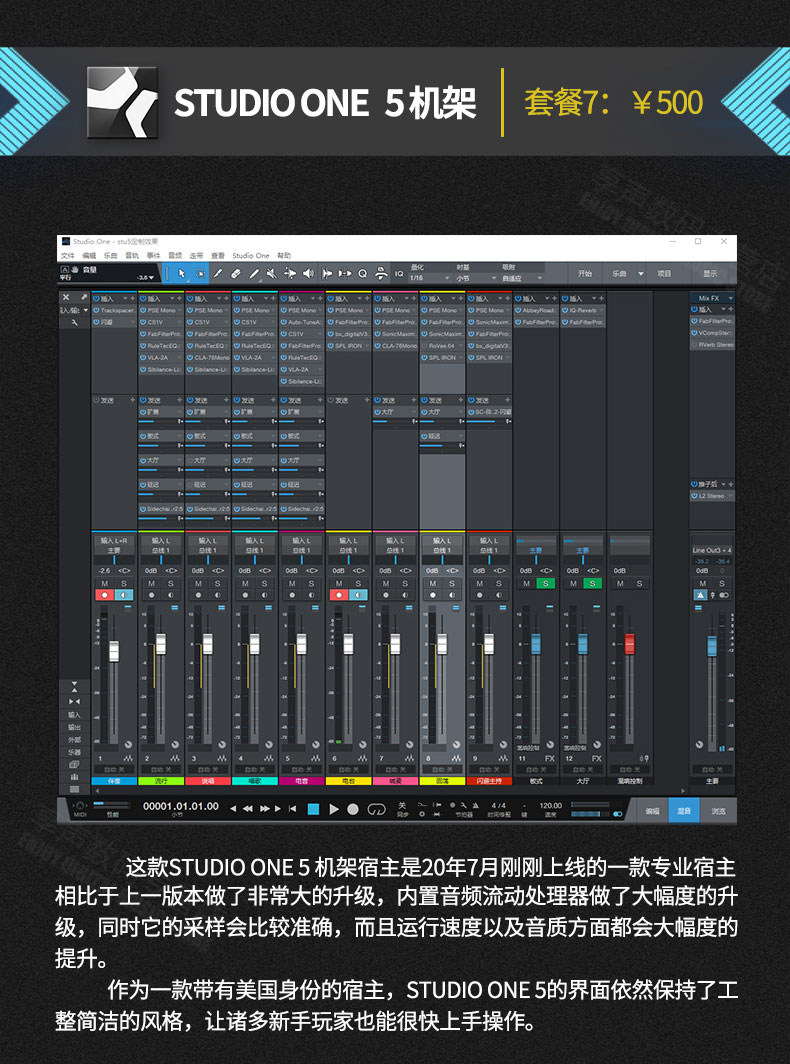Switch to the 混音 view at bottom

tap(684, 811)
